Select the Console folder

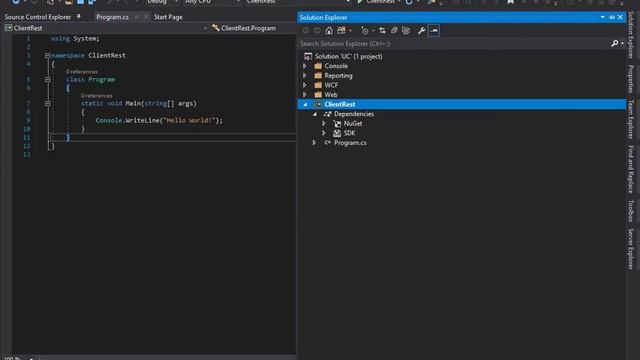[x=336, y=66]
